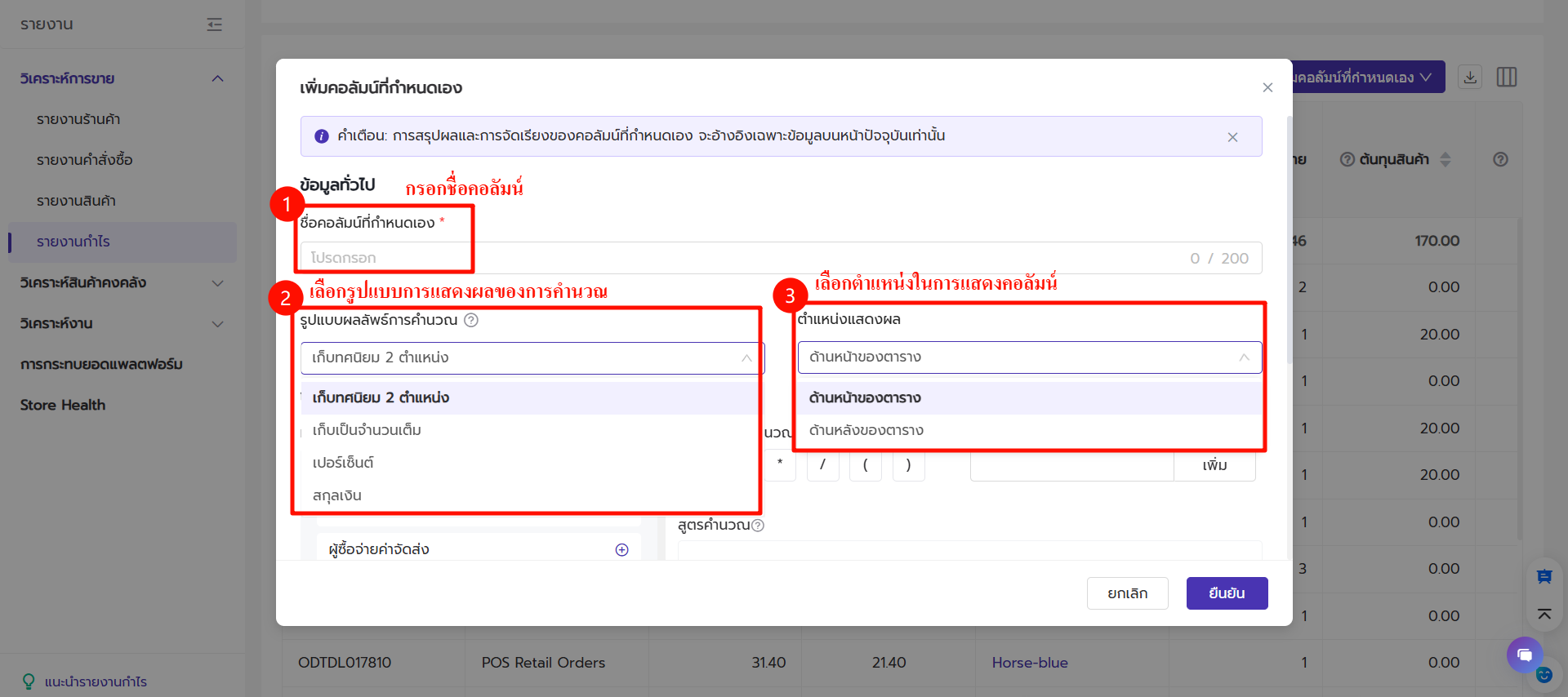The height and width of the screenshot is (697, 1568).
Task: Select ด้านหลังของตาราง position option
Action: [866, 430]
